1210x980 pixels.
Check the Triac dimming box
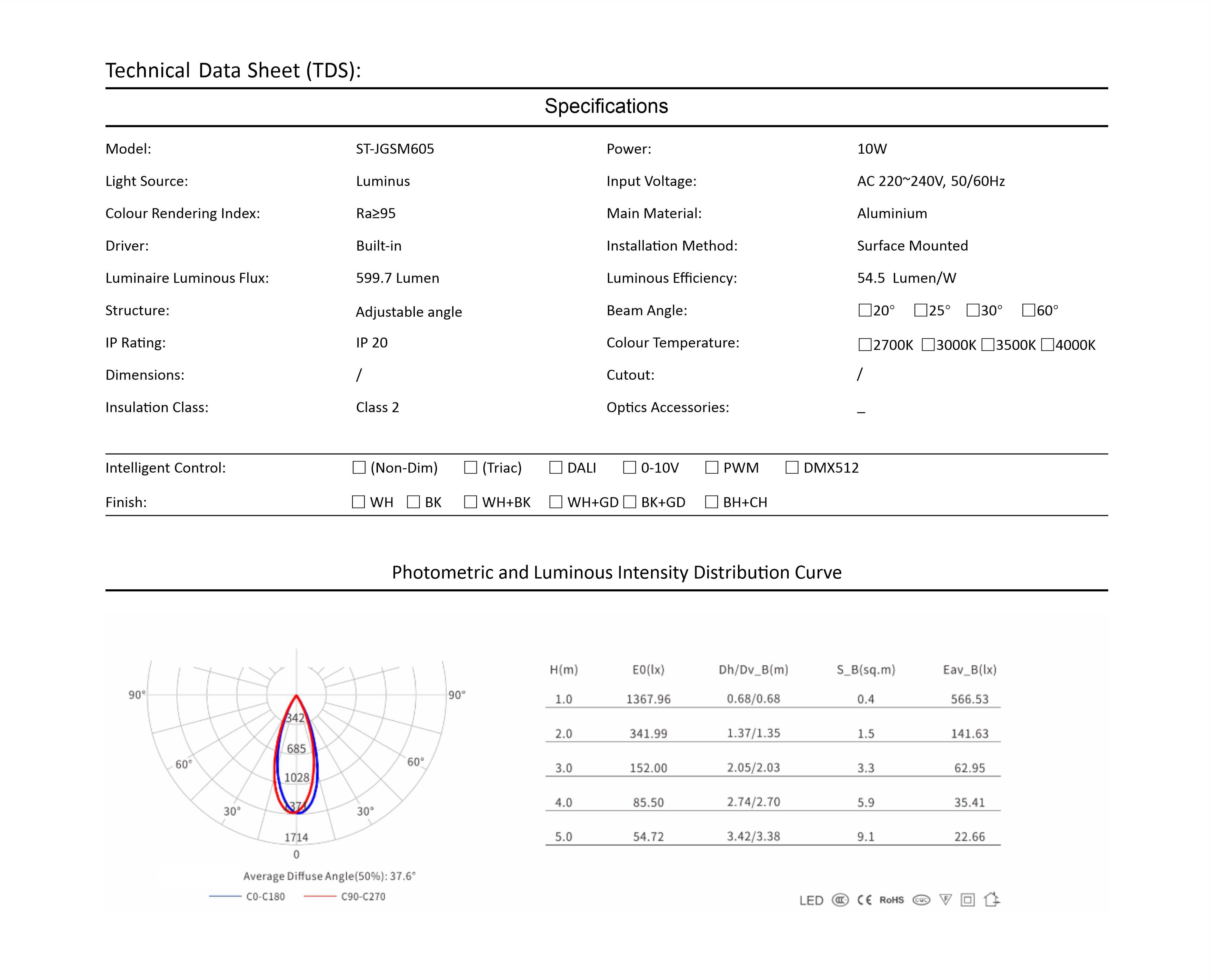(471, 468)
